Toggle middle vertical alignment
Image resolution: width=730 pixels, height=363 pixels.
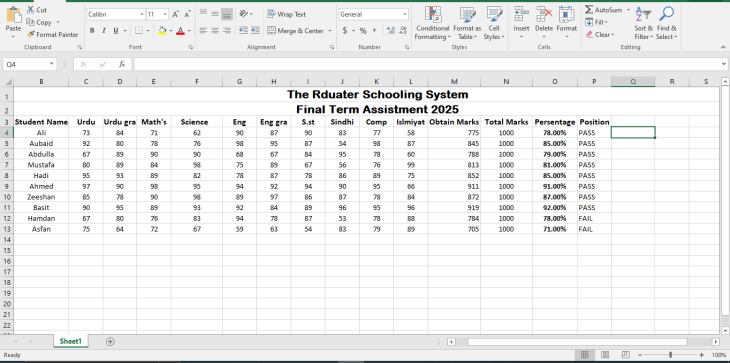[215, 14]
